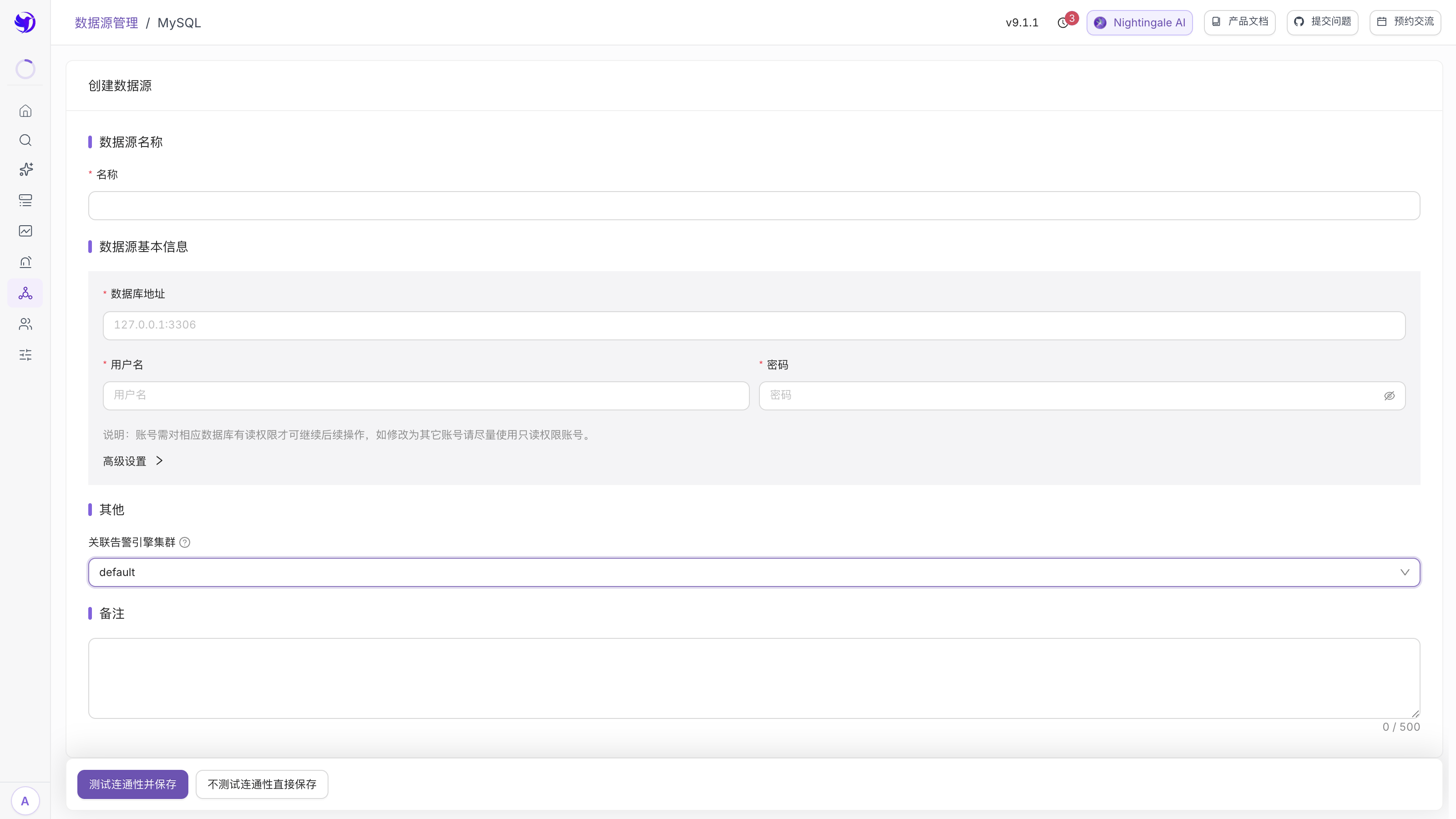Open the search magnifier in sidebar
This screenshot has width=1456, height=819.
(25, 140)
